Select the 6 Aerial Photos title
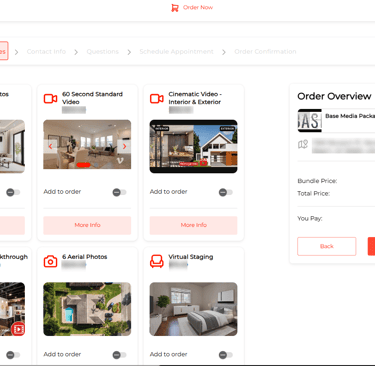This screenshot has height=366, width=375. point(85,257)
